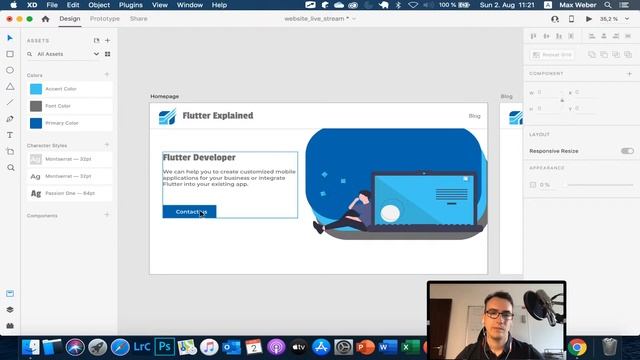640x360 pixels.
Task: Choose the first Montserrat 32pt style
Action: coord(69,159)
